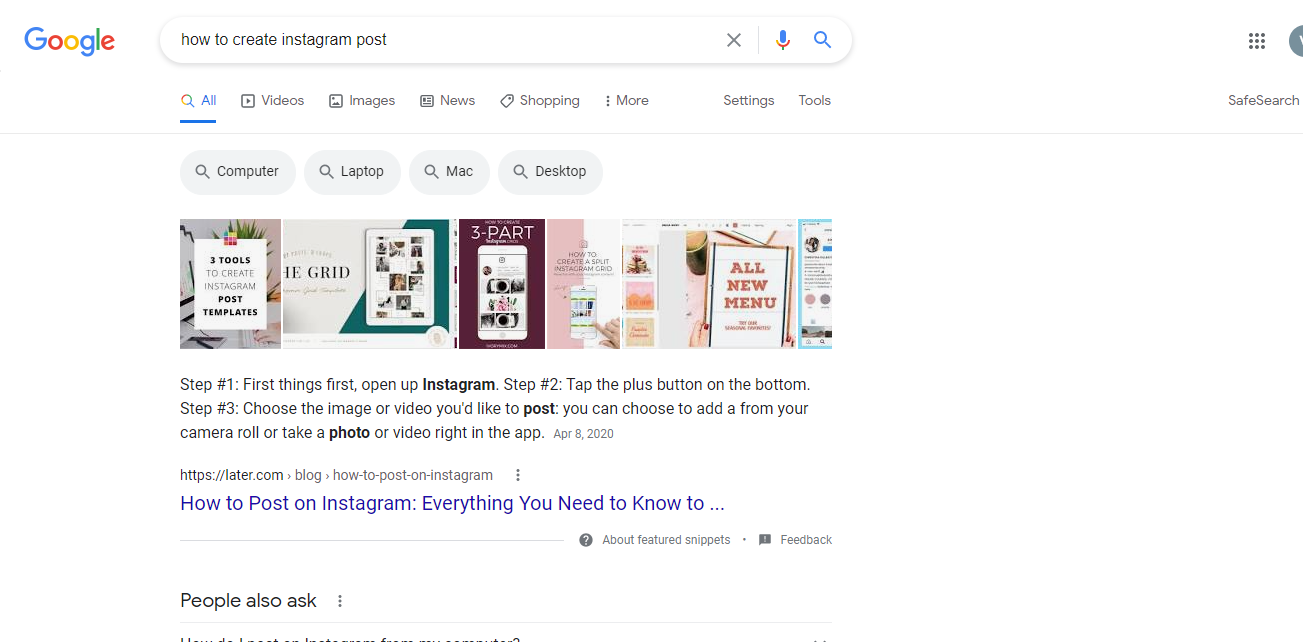Open the three-dot menu beside People also ask

(x=340, y=601)
